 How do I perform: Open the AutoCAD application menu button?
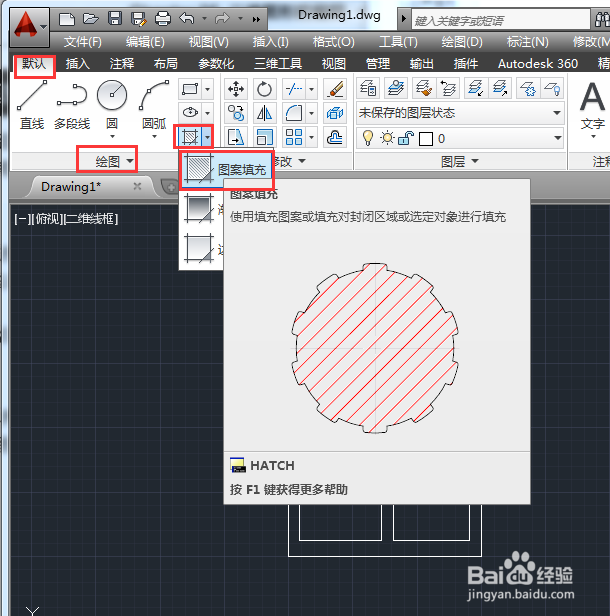tap(29, 27)
